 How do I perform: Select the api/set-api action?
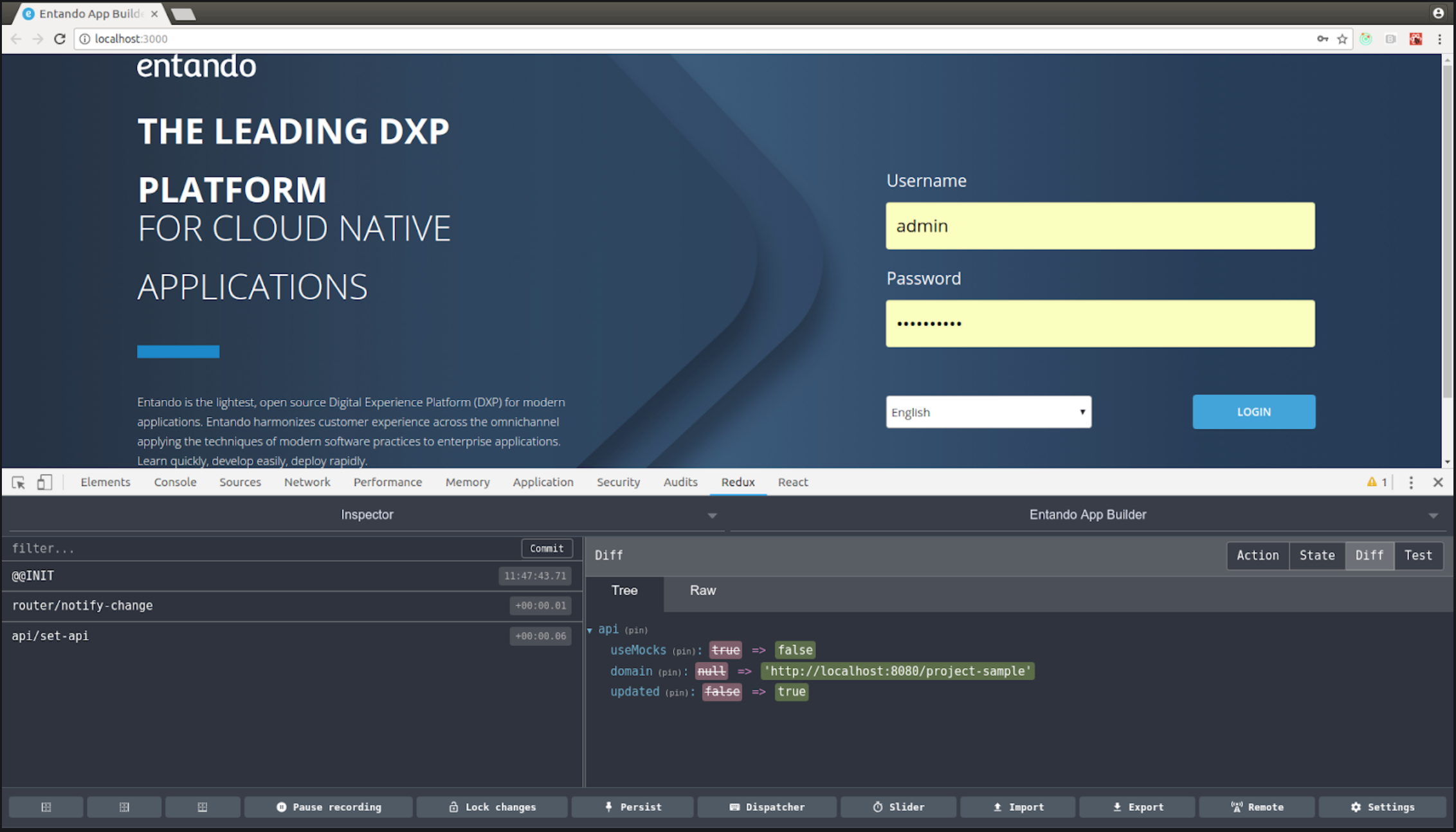tap(291, 636)
